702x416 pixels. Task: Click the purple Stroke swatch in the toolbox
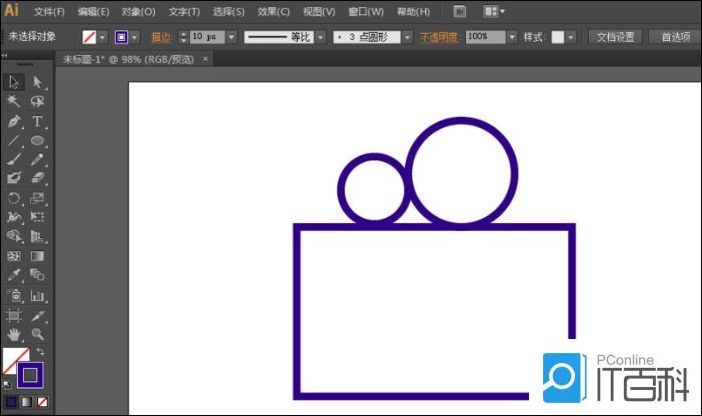pyautogui.click(x=30, y=375)
